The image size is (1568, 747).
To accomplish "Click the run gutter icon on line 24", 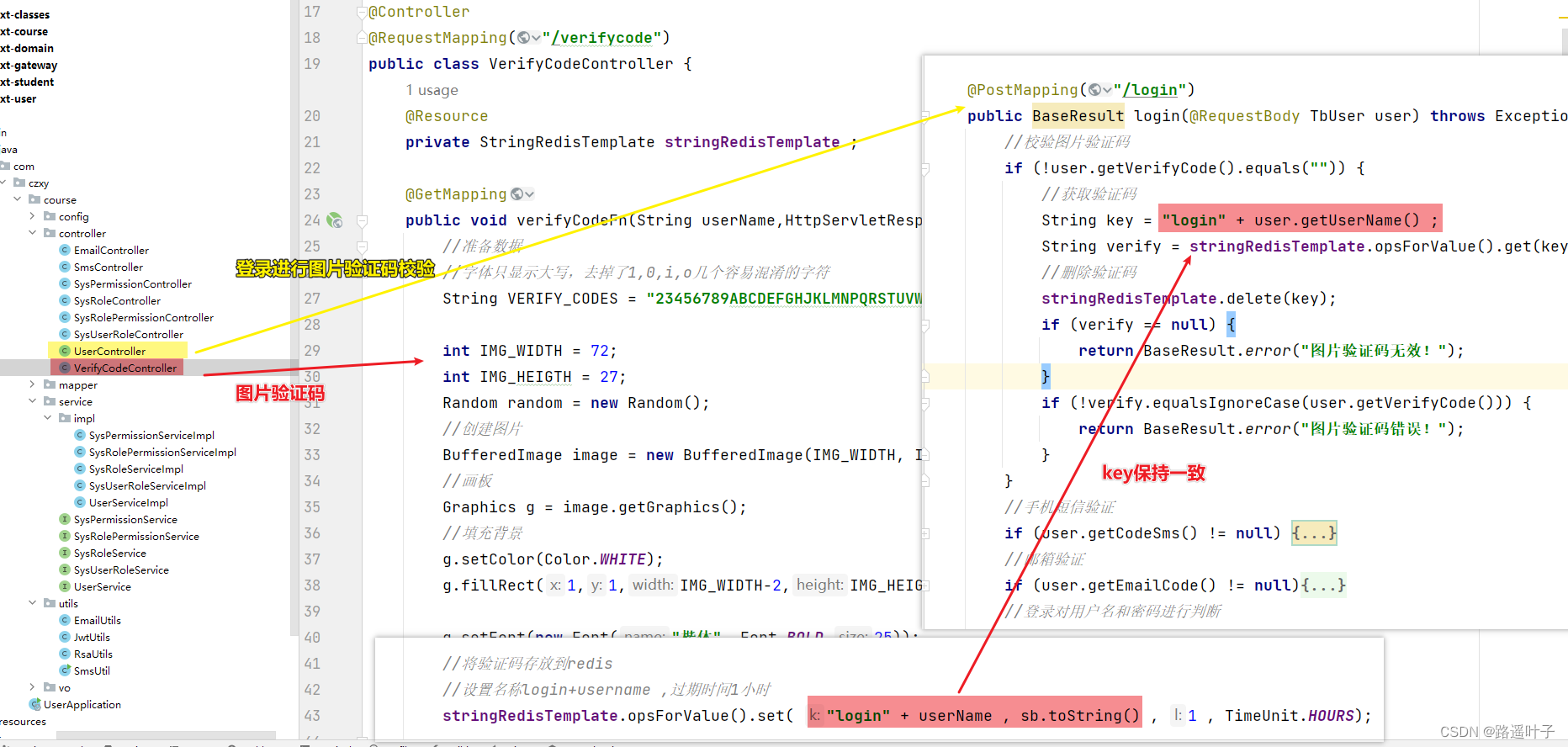I will click(335, 220).
